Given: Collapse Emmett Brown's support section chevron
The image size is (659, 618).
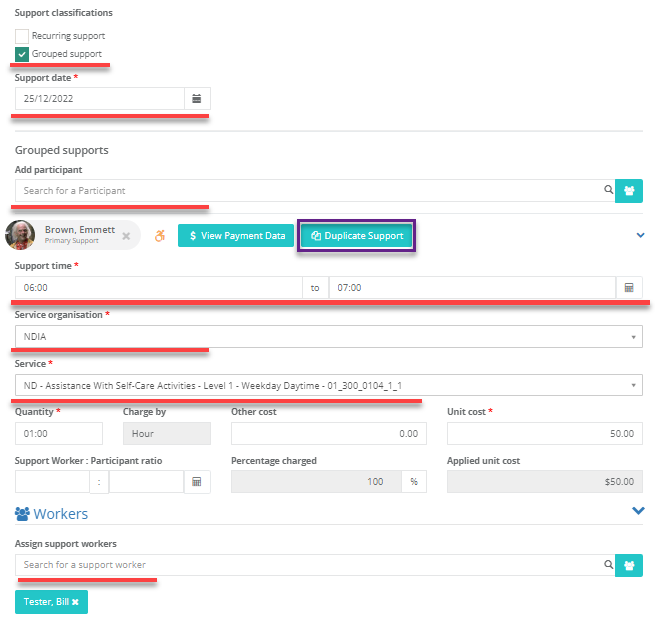Looking at the screenshot, I should 640,235.
